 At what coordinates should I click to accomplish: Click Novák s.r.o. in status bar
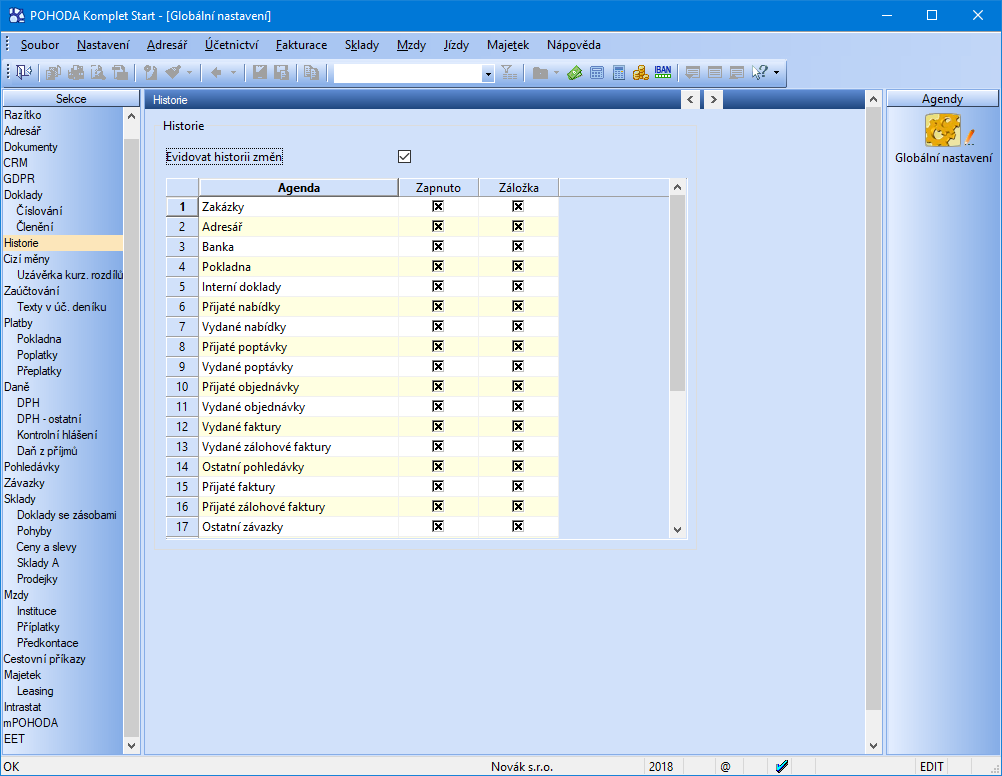[x=521, y=766]
